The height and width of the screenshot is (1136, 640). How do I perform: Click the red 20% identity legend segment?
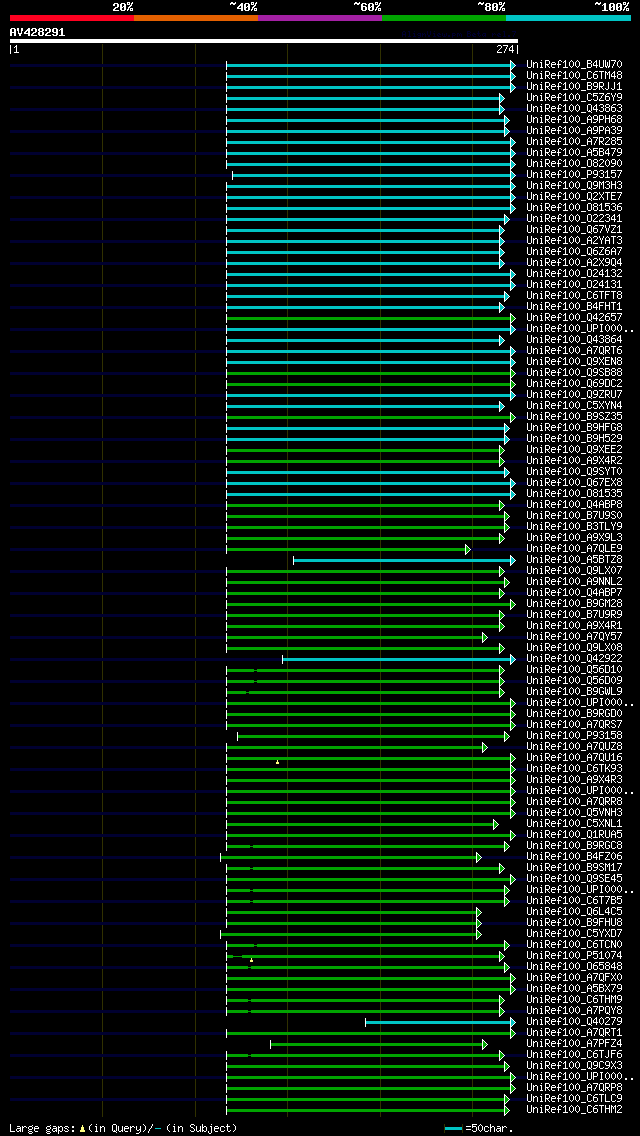(x=72, y=17)
